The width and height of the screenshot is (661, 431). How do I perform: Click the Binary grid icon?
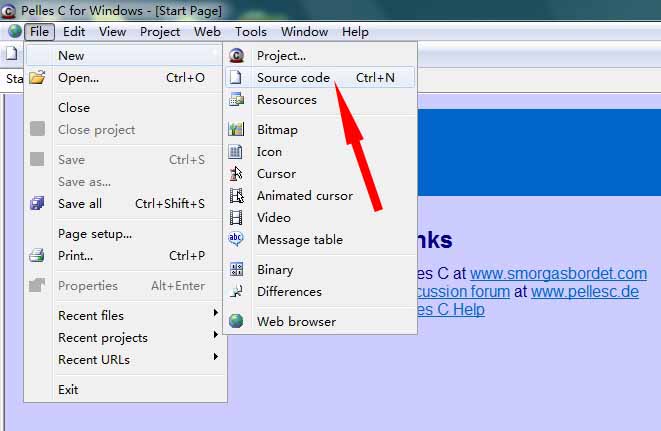tap(236, 269)
